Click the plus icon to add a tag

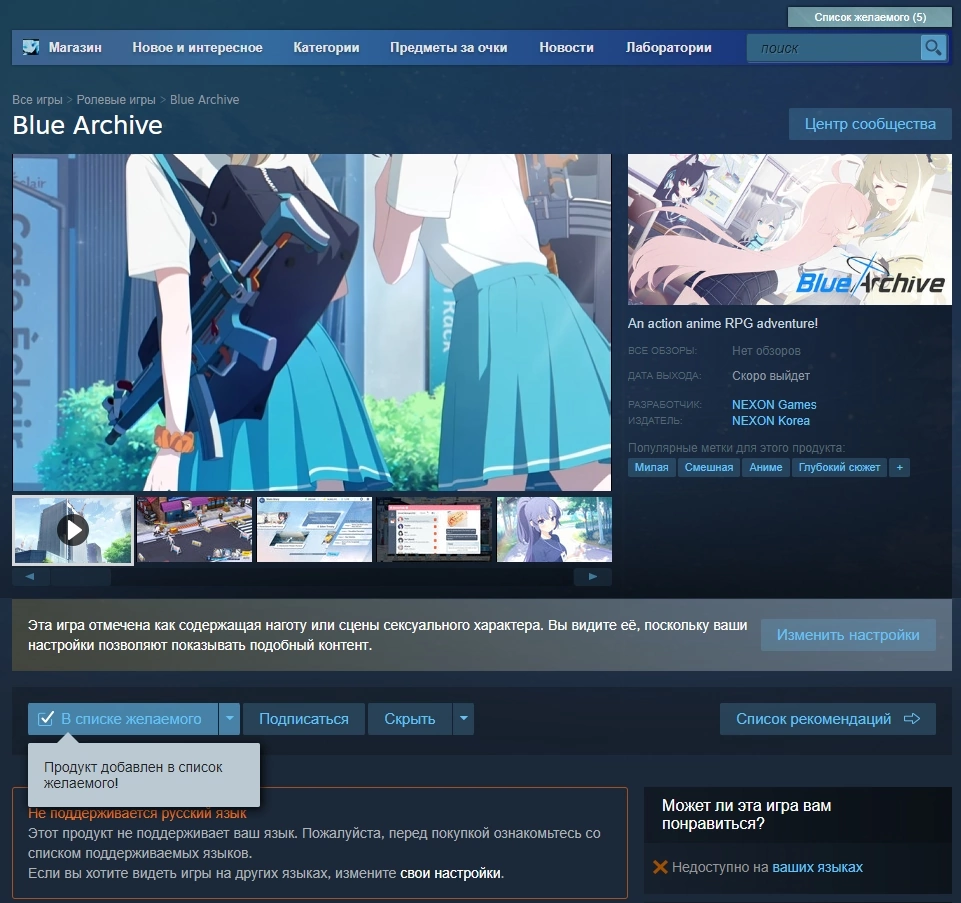(899, 467)
